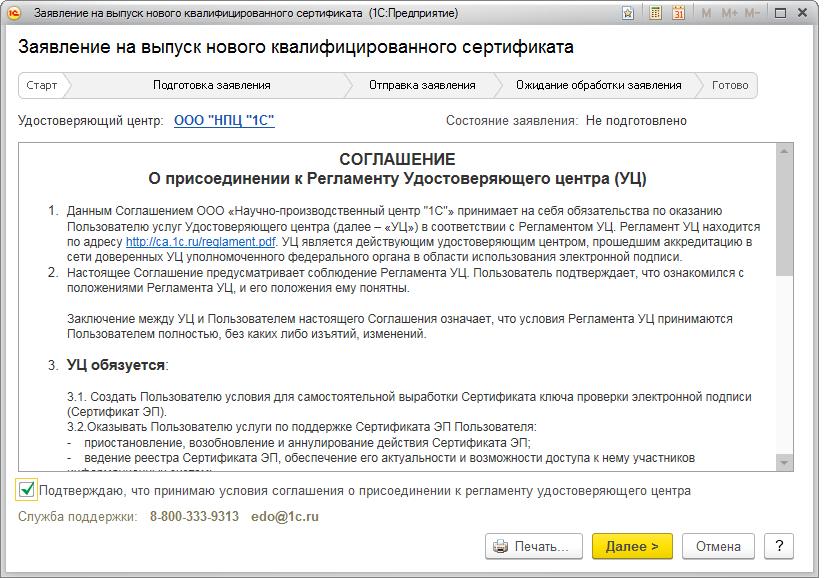Select the Подготовка заявления step
The image size is (833, 578).
(x=211, y=85)
